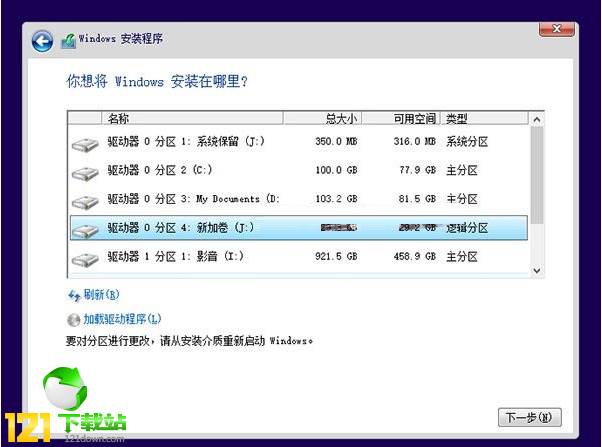Click the 921.5 GB total size cell
The width and height of the screenshot is (602, 447).
pos(336,256)
